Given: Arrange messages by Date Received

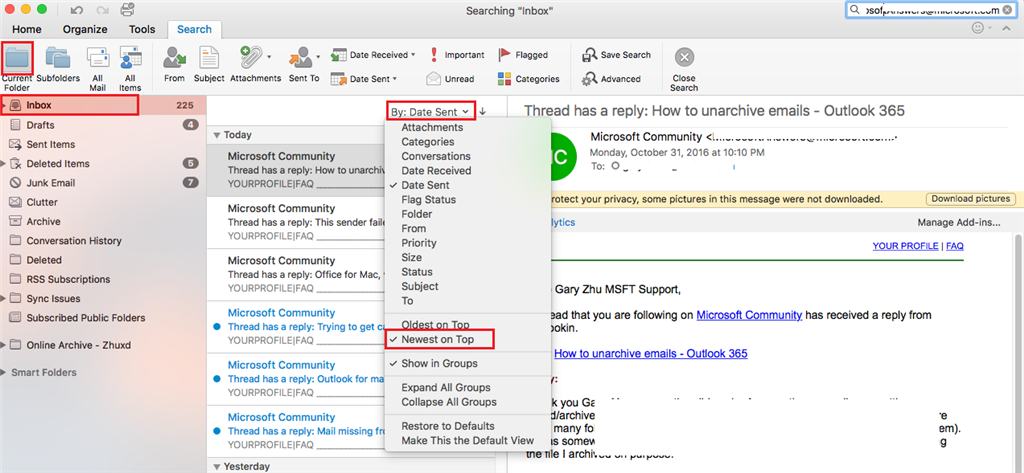Looking at the screenshot, I should click(436, 171).
